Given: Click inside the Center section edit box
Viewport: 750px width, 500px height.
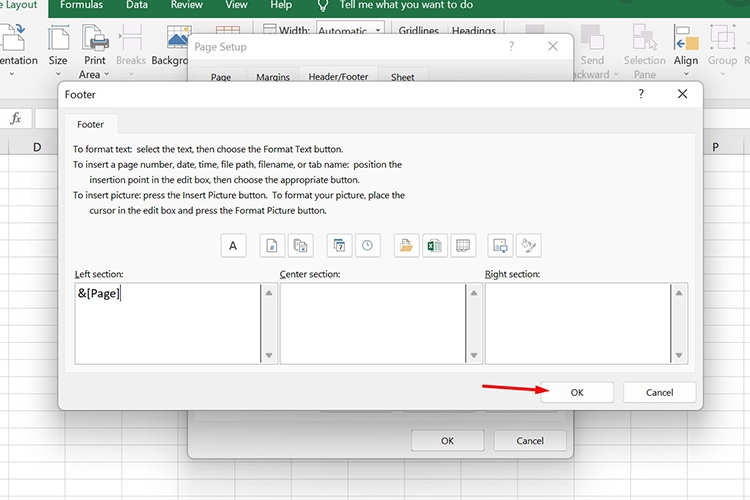Looking at the screenshot, I should point(373,323).
